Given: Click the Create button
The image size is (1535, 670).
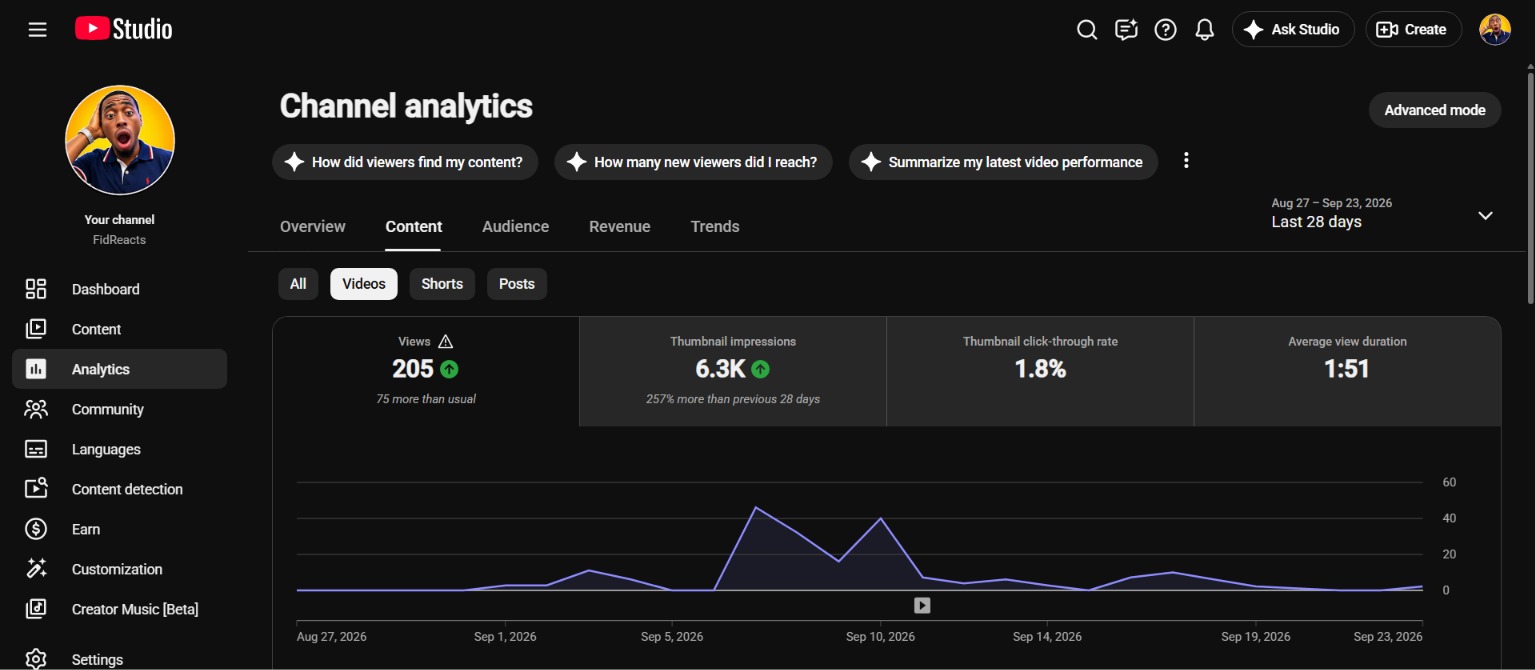Looking at the screenshot, I should tap(1413, 30).
